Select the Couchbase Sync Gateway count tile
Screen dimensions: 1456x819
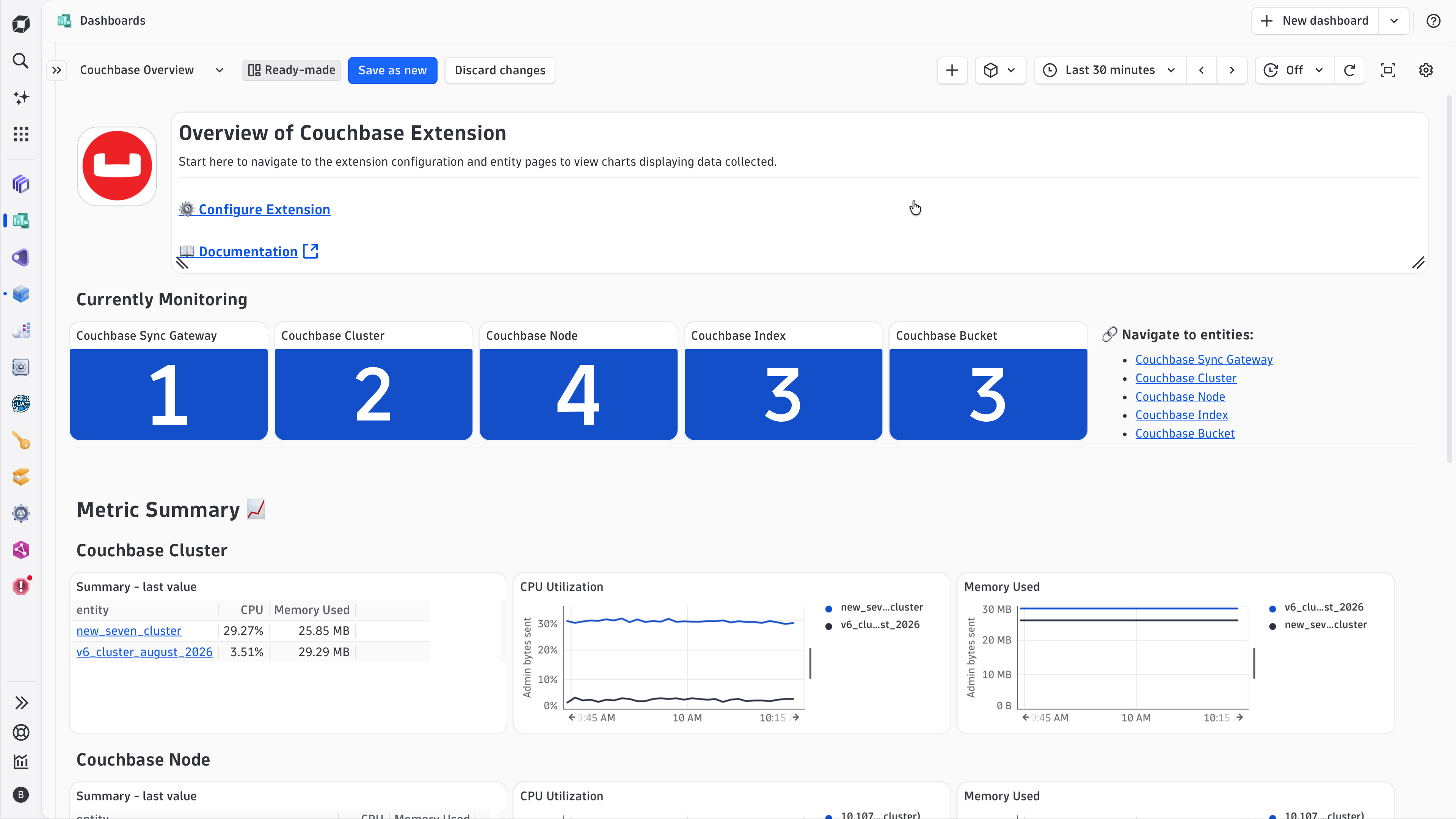pyautogui.click(x=168, y=381)
